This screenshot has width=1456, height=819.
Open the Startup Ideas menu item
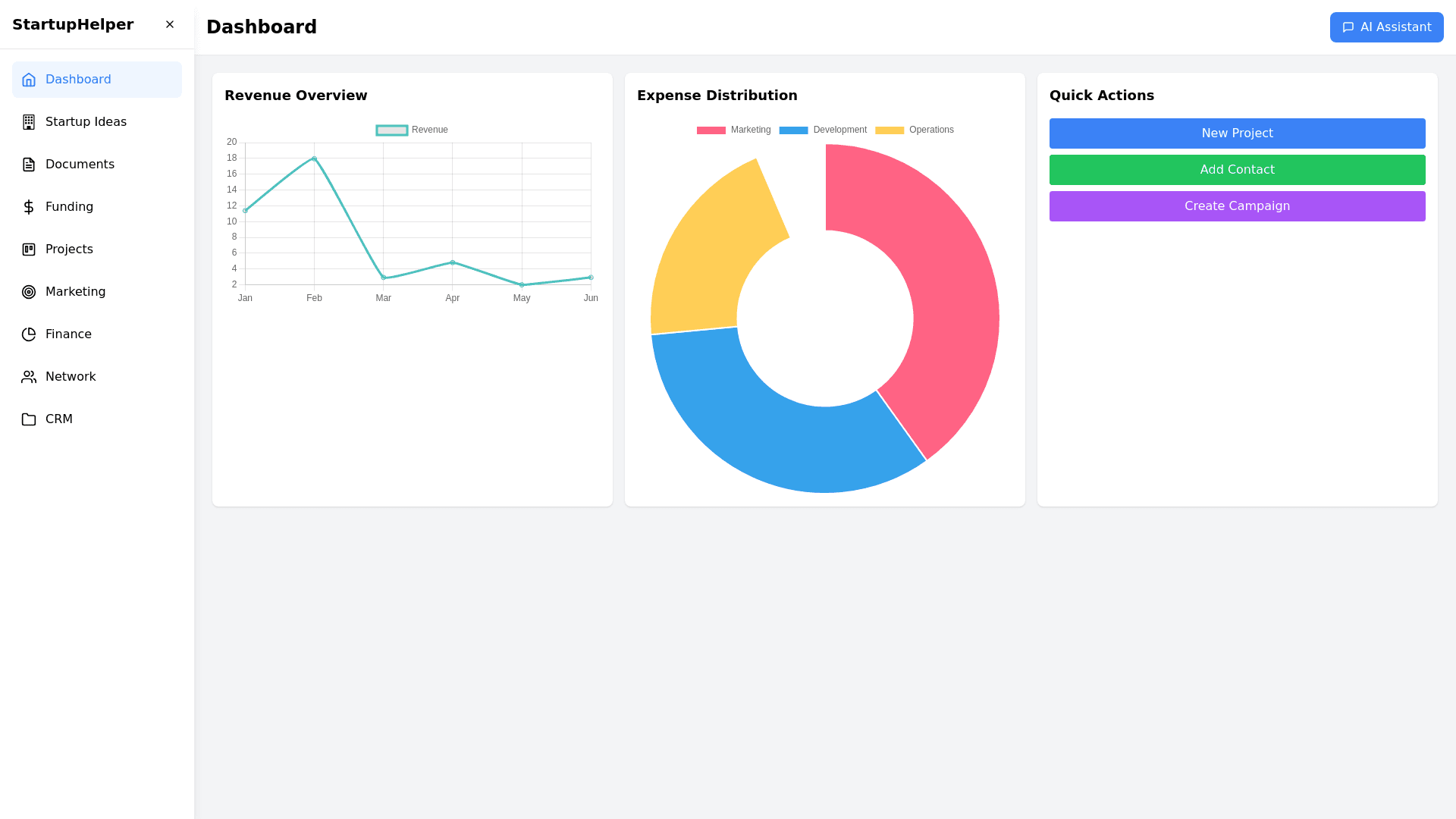click(86, 122)
